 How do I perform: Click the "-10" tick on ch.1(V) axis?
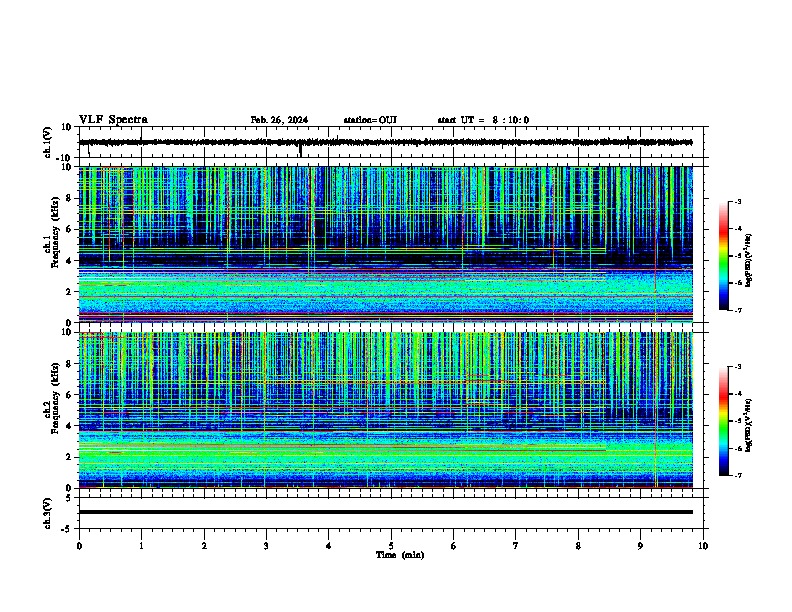click(65, 158)
